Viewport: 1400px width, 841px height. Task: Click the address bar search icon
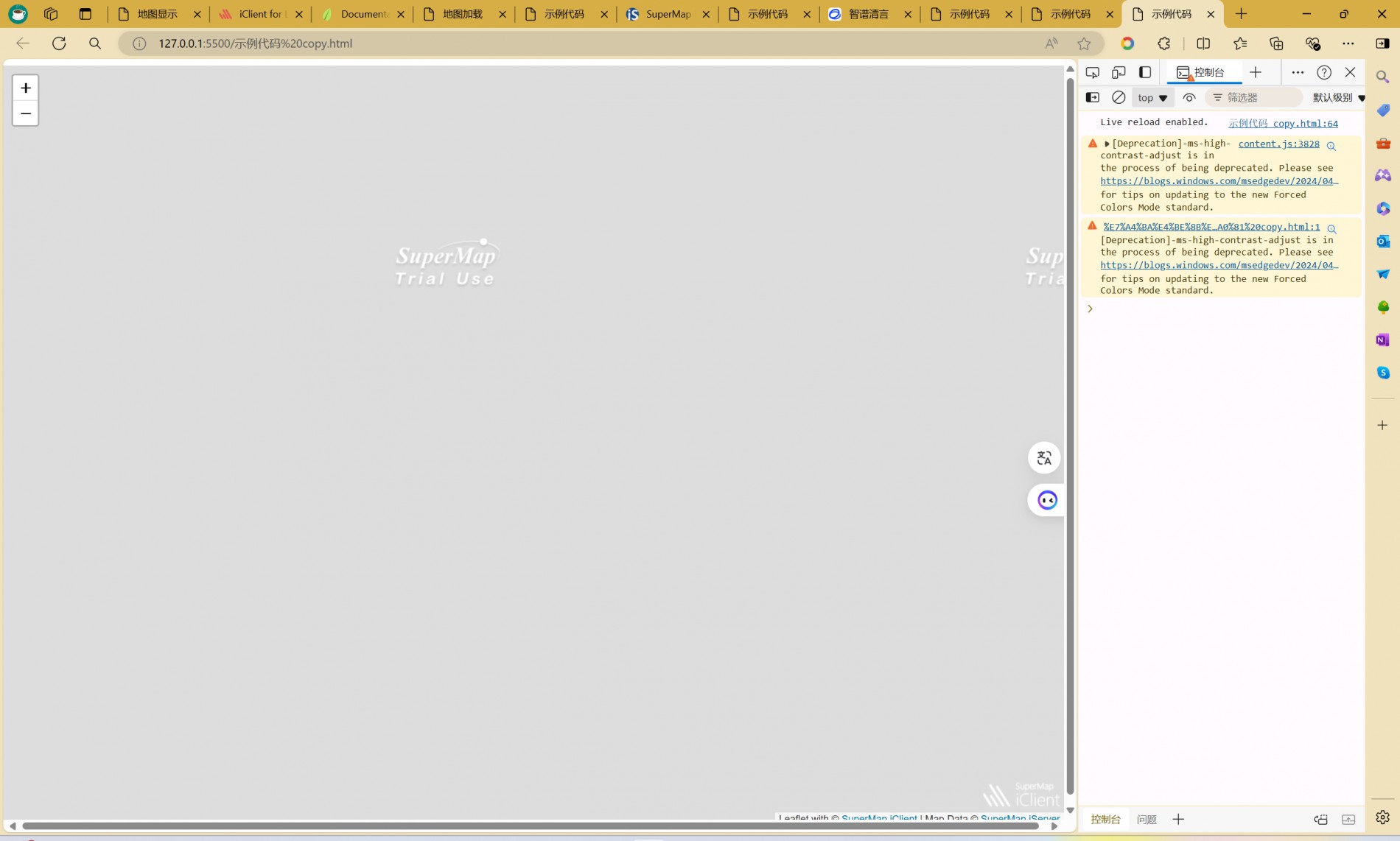click(95, 43)
